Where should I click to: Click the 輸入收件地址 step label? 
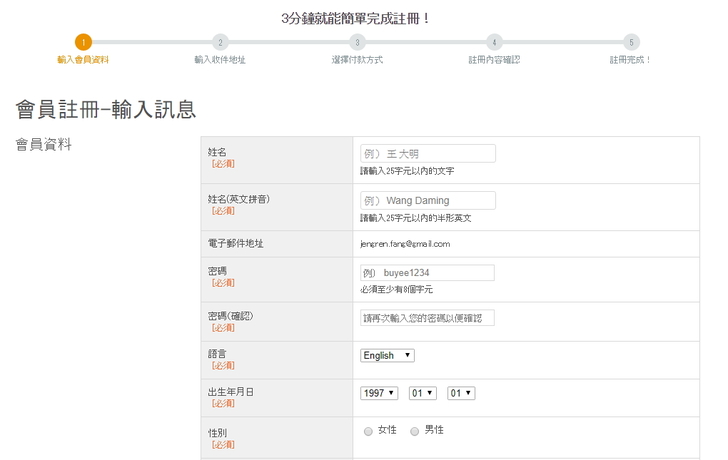pos(220,60)
